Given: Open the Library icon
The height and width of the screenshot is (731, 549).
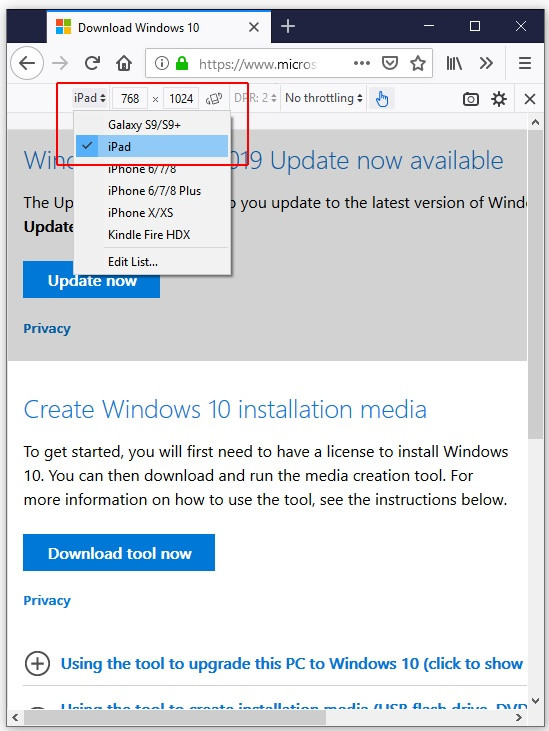Looking at the screenshot, I should (x=454, y=63).
